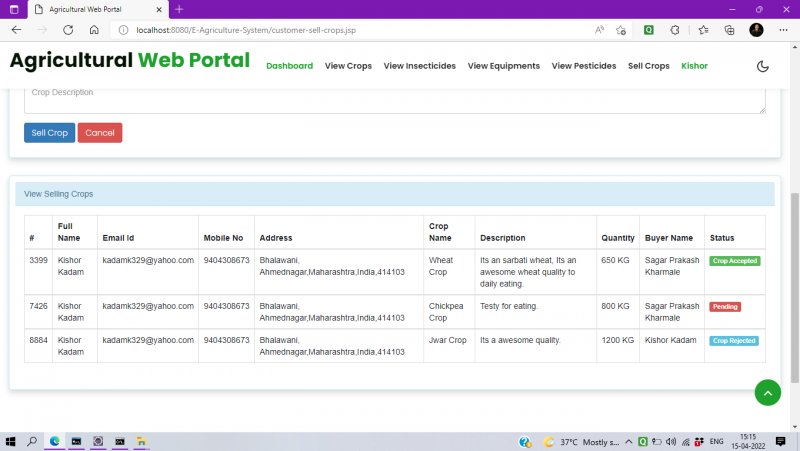800x451 pixels.
Task: Focus the Crop Description text area
Action: click(395, 101)
